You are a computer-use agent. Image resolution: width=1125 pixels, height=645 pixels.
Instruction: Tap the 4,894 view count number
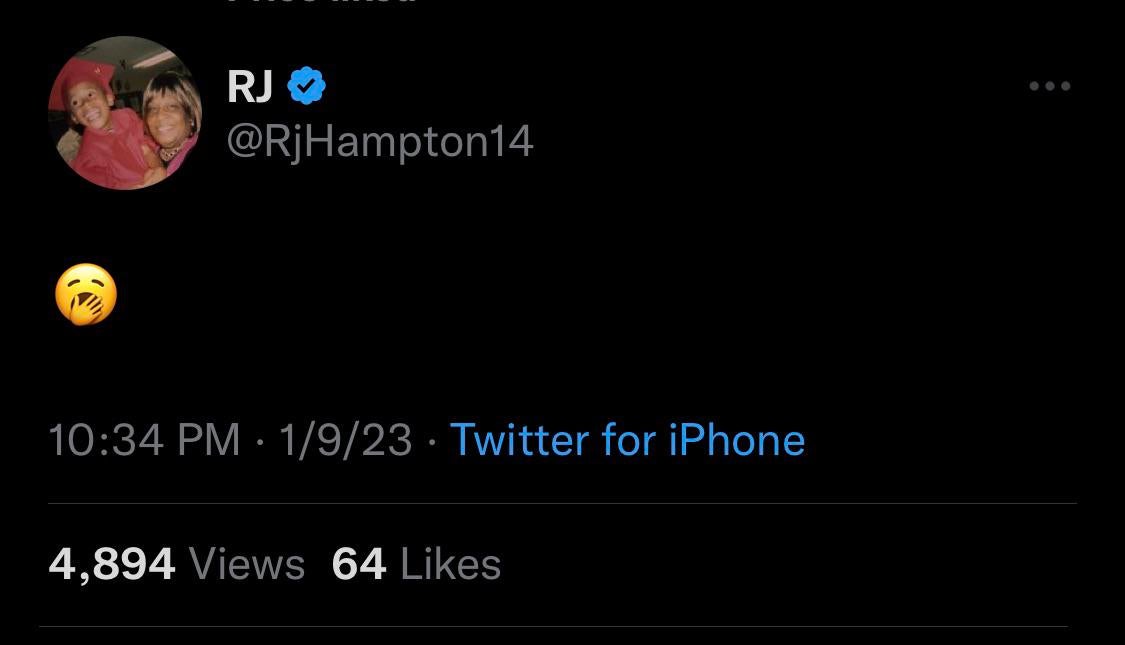(x=112, y=564)
